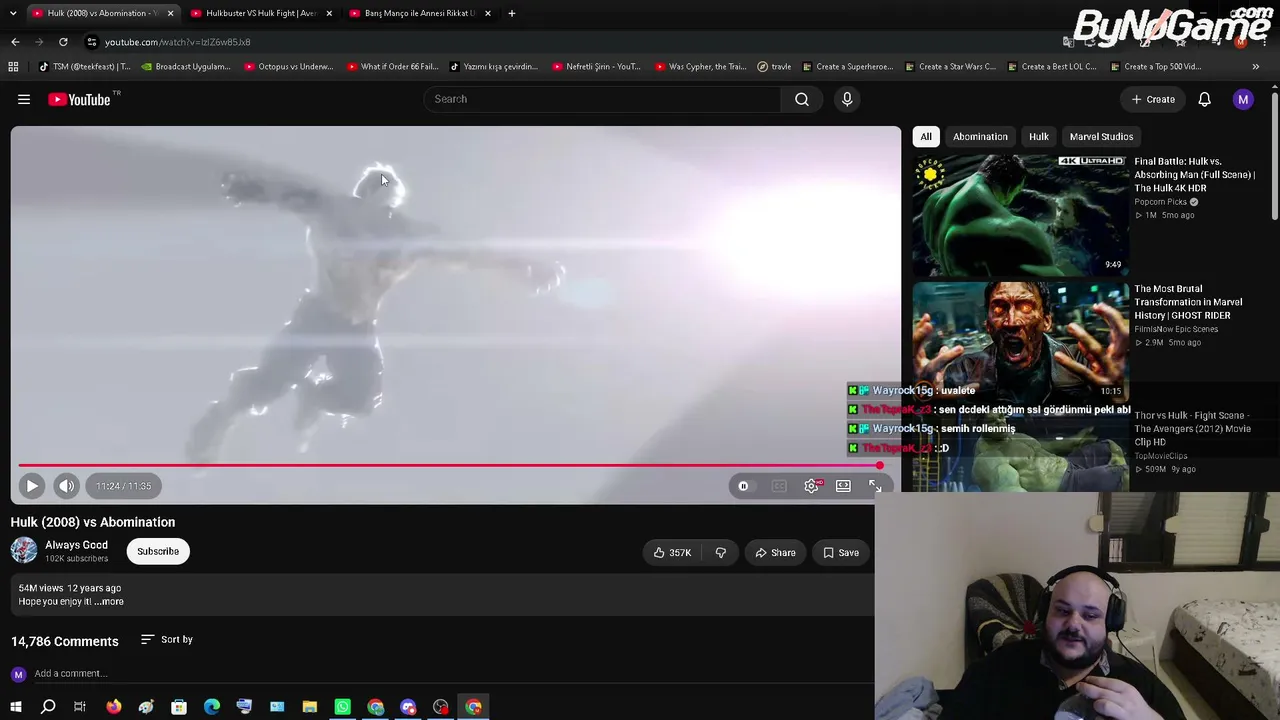Open the Thor vs Hulk video title
Image resolution: width=1280 pixels, height=720 pixels.
click(x=1192, y=428)
